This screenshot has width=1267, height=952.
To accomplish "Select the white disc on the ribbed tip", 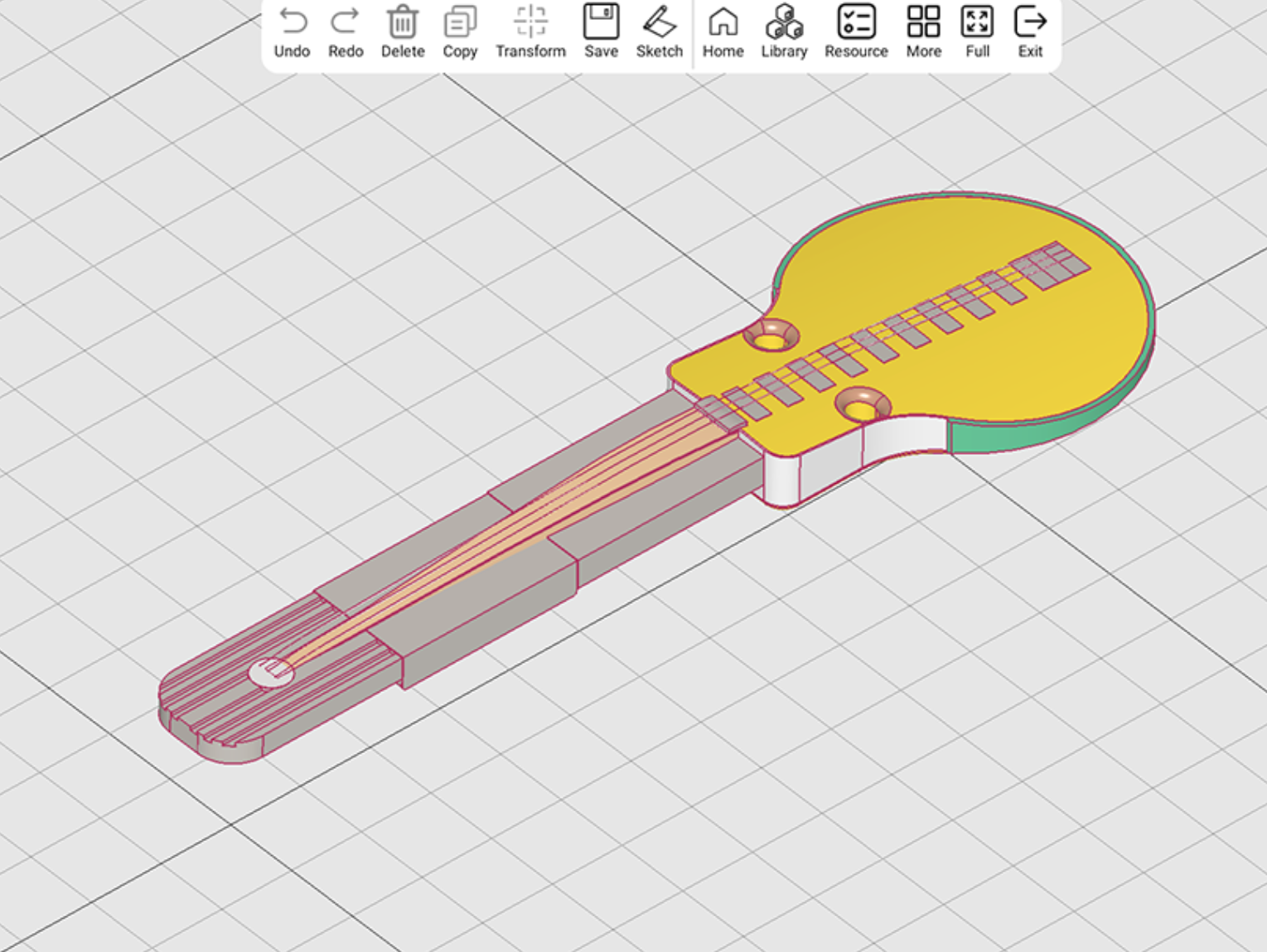I will (270, 673).
